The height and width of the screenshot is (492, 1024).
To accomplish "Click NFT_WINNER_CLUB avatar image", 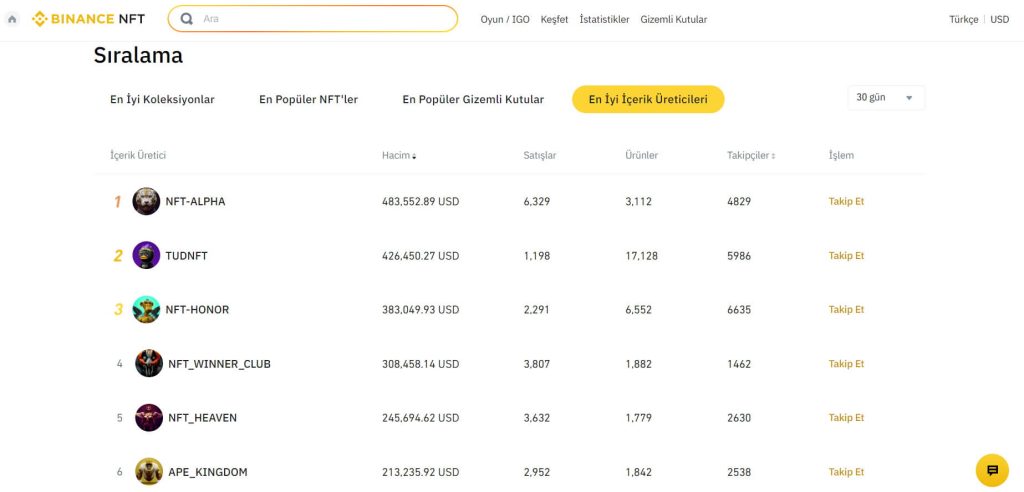I will [x=149, y=363].
